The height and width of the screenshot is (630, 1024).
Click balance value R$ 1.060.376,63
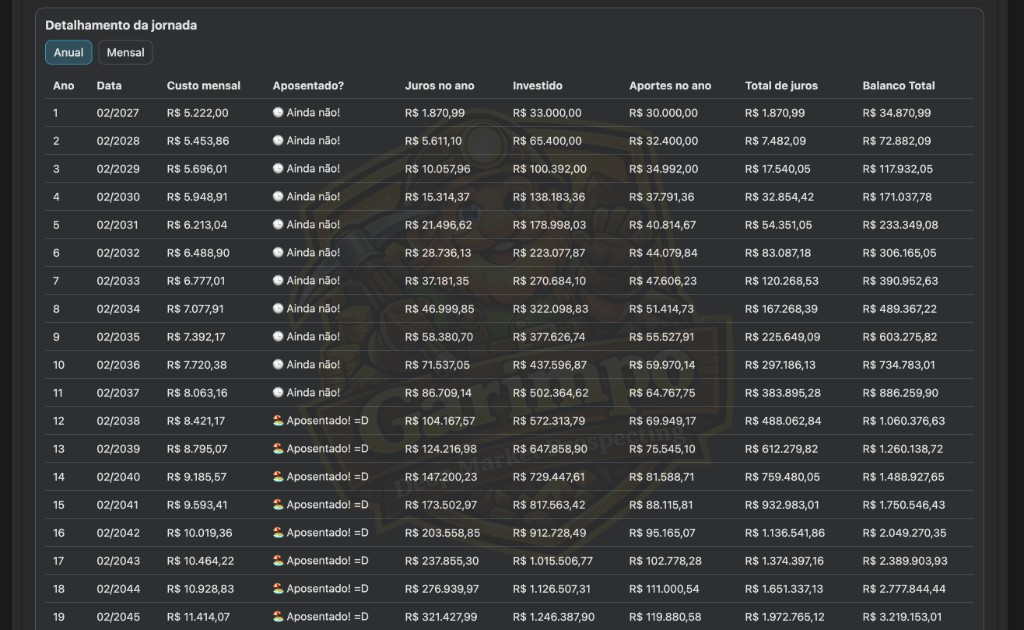point(903,421)
